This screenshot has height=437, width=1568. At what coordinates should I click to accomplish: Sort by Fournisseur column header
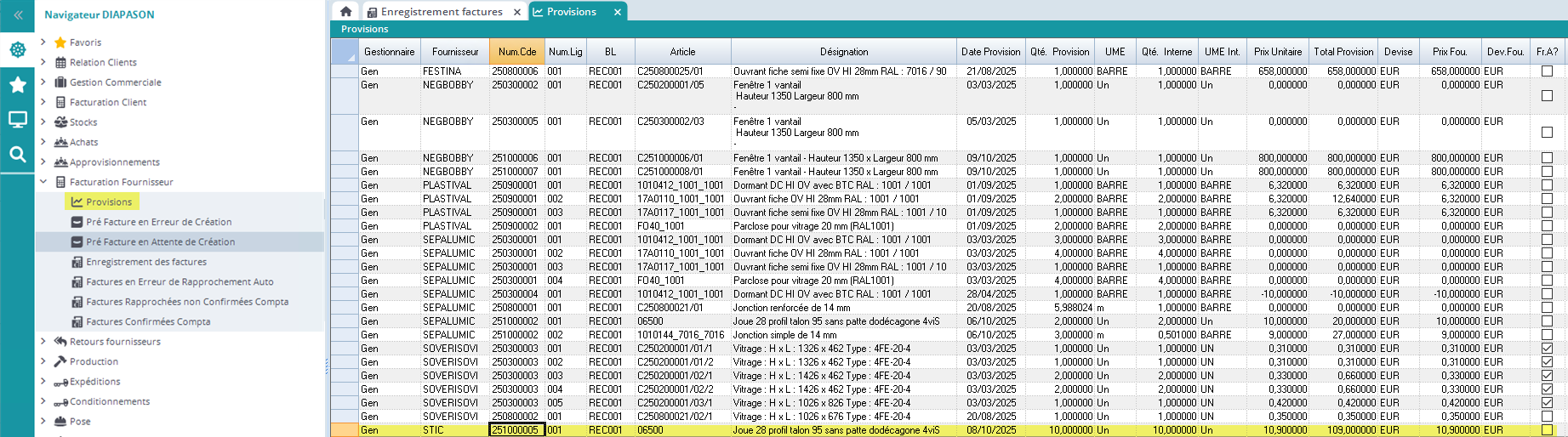455,52
